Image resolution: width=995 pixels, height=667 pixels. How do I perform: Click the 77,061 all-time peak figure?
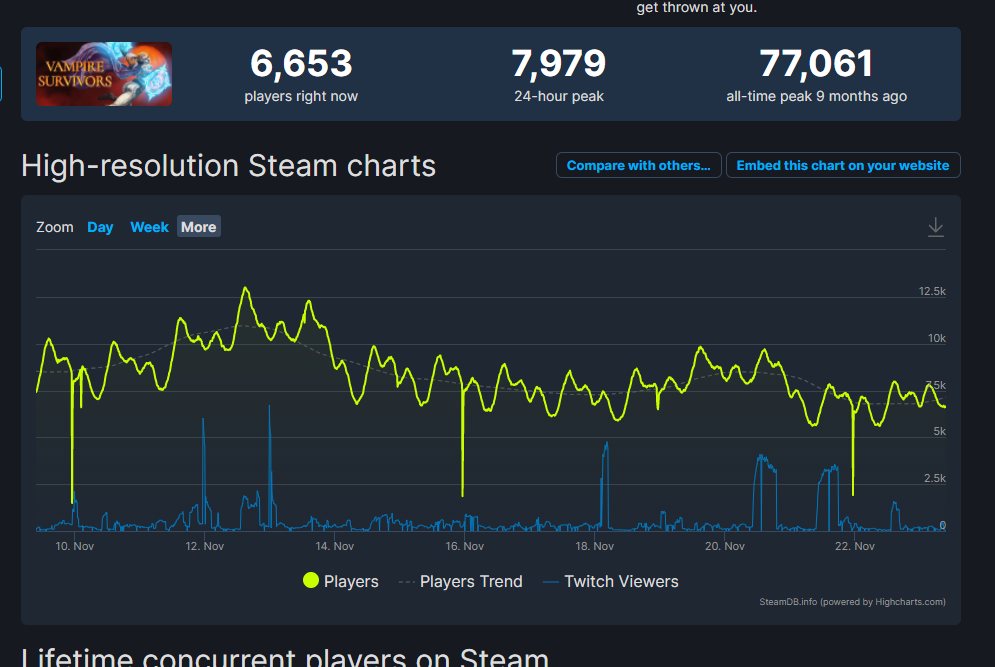(816, 63)
